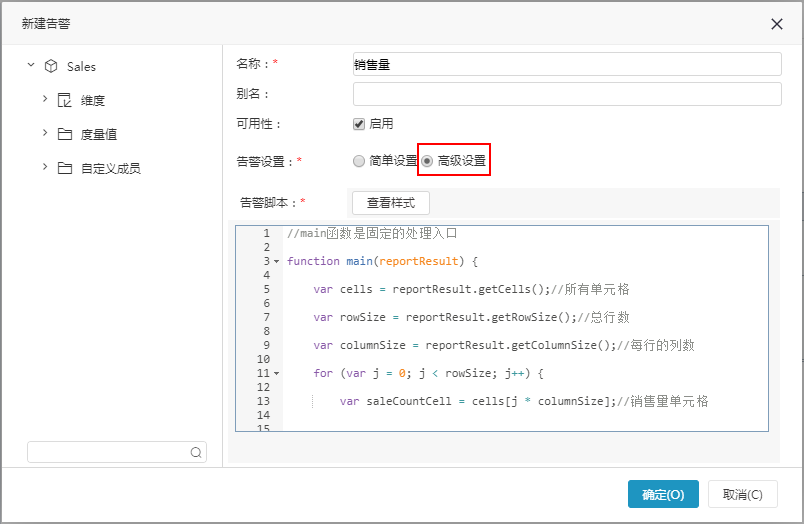Viewport: 804px width, 524px height.
Task: Click the search magnifier icon
Action: (196, 452)
